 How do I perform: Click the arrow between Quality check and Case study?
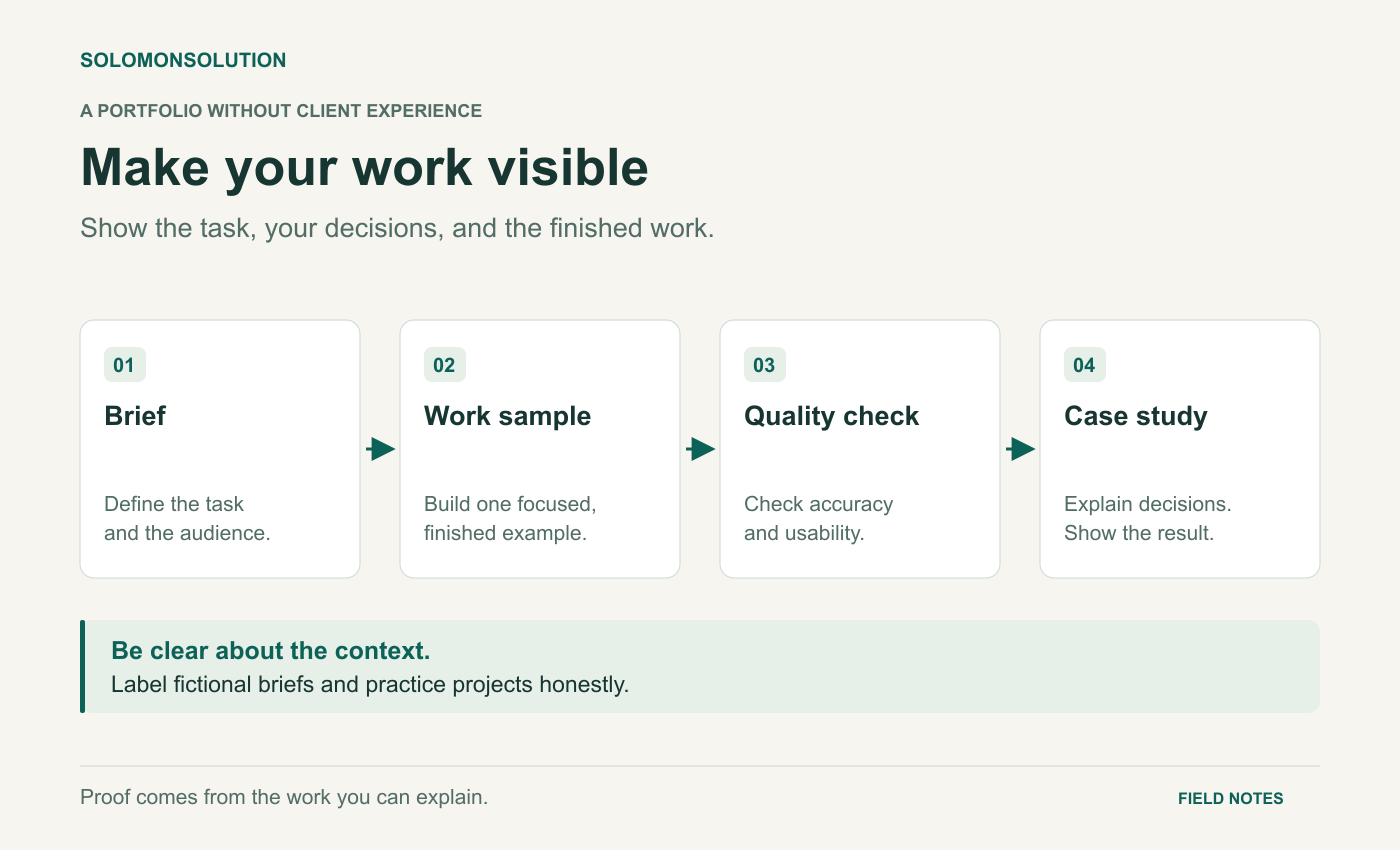pyautogui.click(x=1020, y=449)
